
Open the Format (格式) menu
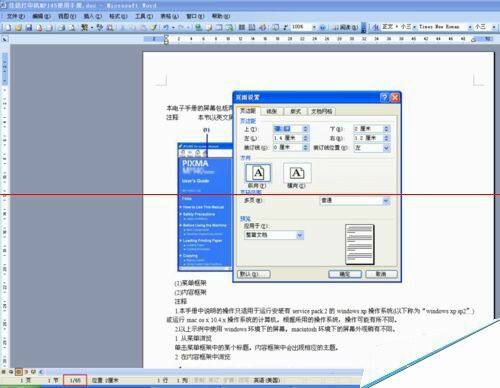(x=118, y=16)
